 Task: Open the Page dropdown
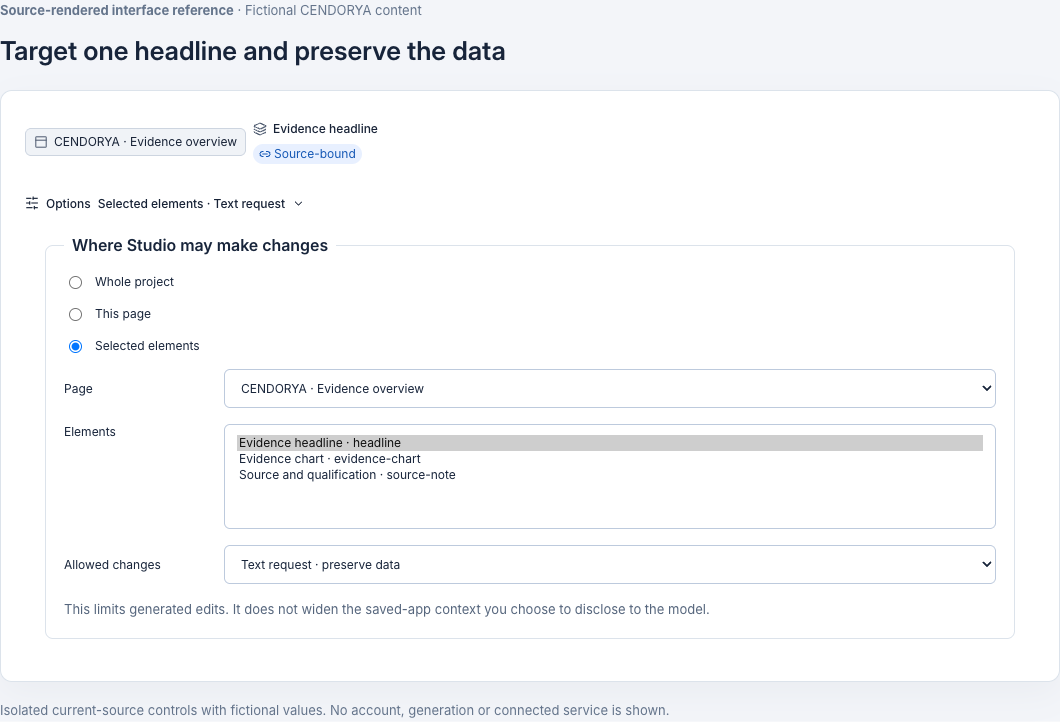[610, 389]
